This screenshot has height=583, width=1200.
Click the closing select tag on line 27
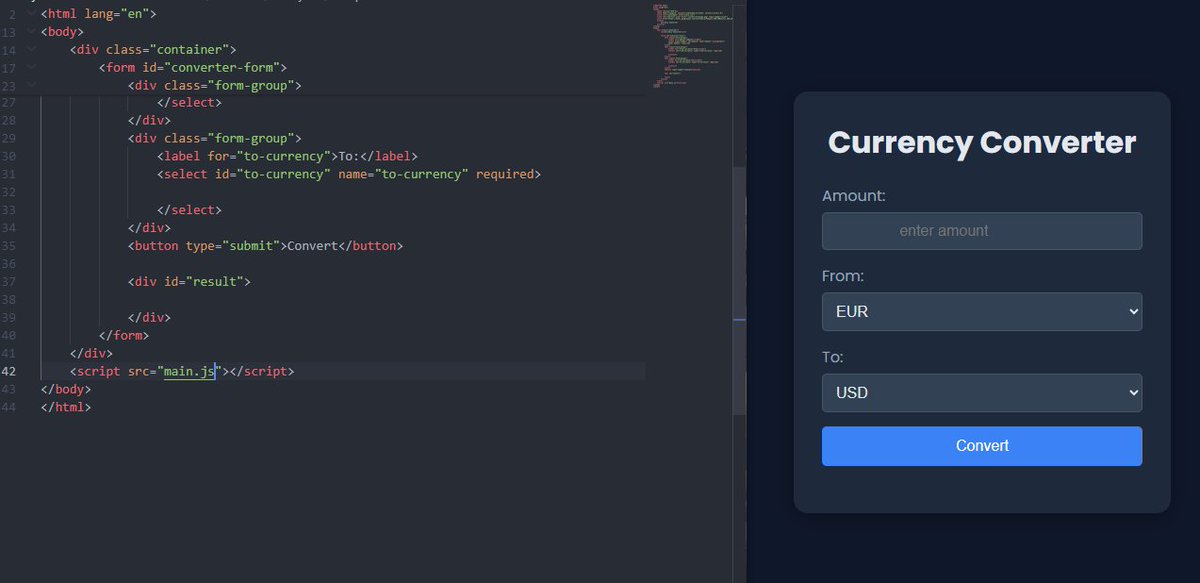[x=189, y=102]
